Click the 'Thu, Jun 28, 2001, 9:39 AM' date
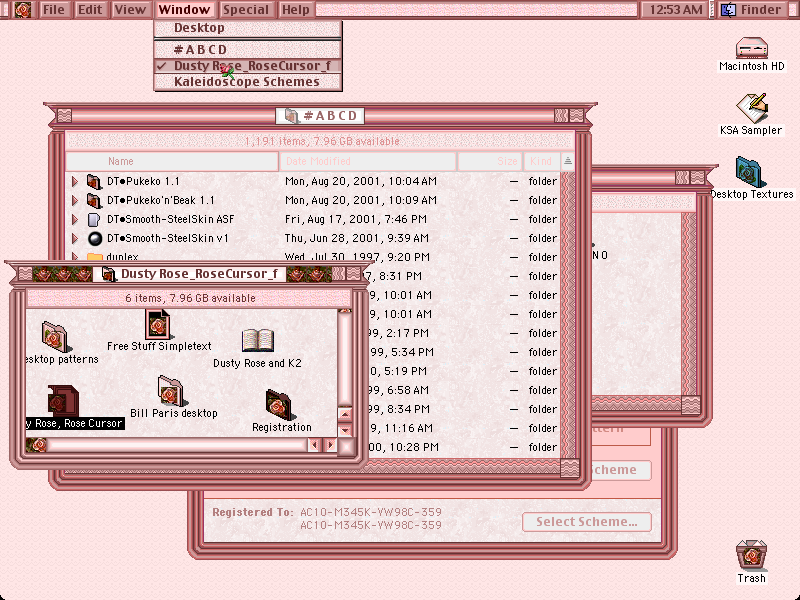The image size is (800, 600). (x=357, y=238)
